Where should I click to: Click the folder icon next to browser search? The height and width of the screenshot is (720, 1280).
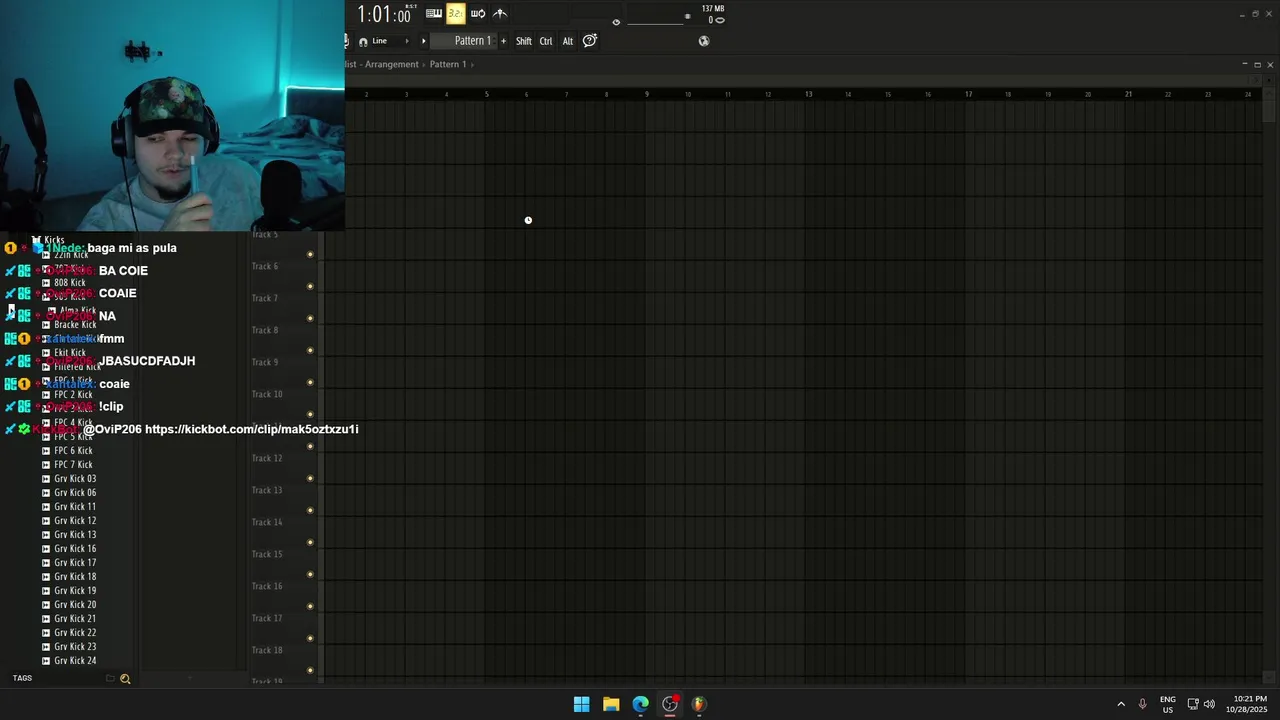click(x=110, y=678)
